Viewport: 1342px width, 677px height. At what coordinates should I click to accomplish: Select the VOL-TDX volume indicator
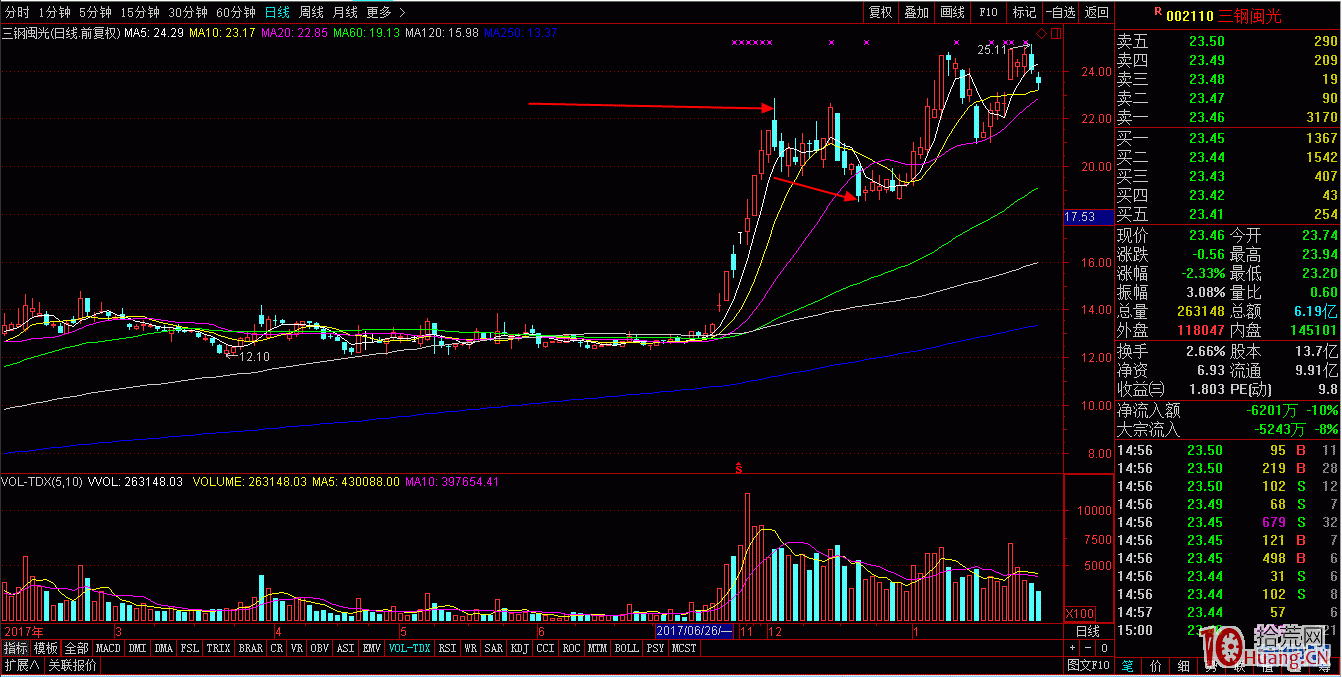[410, 648]
